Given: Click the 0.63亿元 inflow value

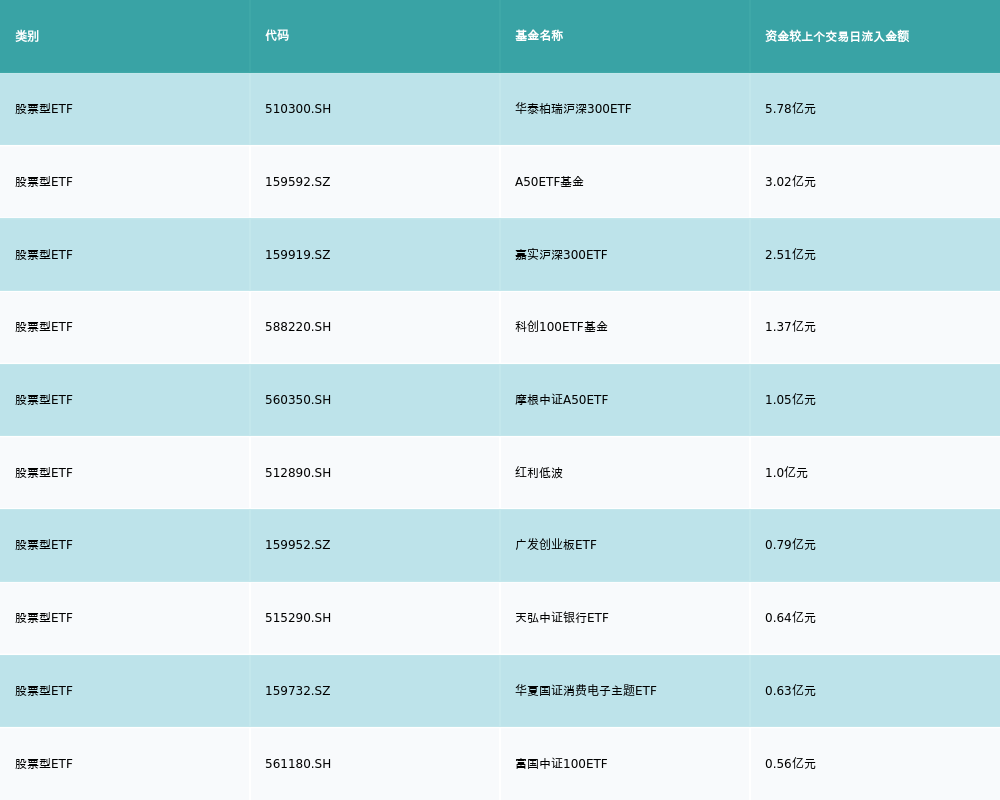Looking at the screenshot, I should [790, 691].
